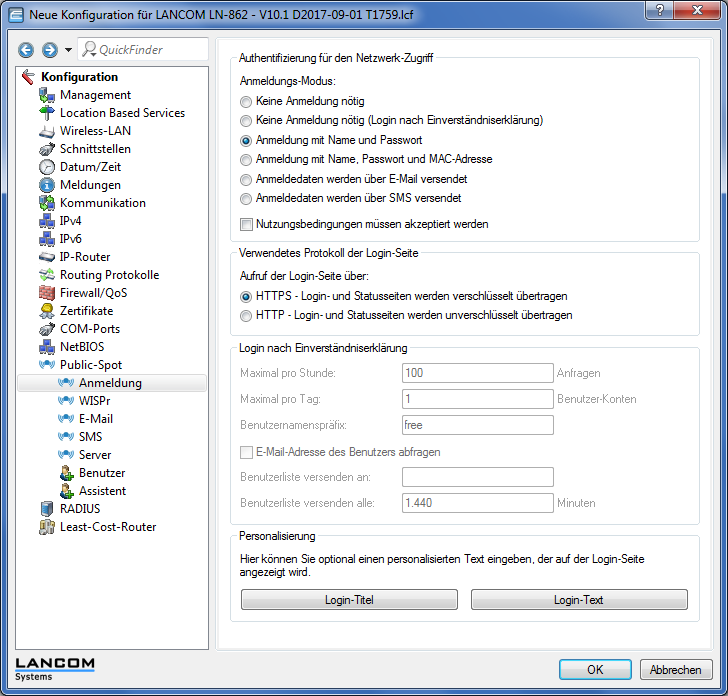Open the Benutzer section under Public-Spot

click(x=101, y=473)
